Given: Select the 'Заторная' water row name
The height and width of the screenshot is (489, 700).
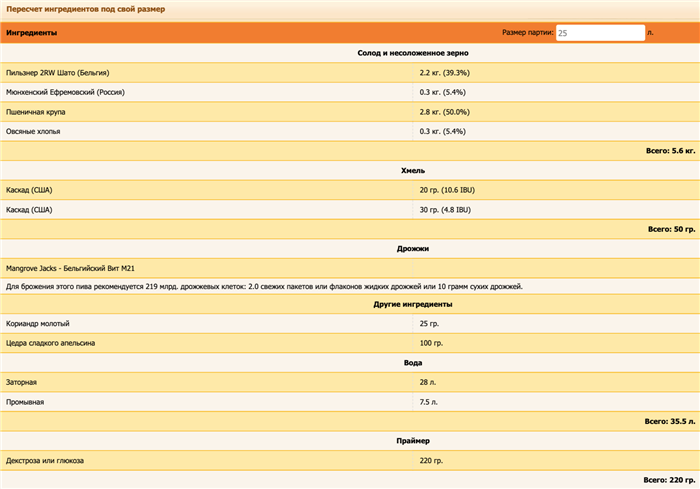Looking at the screenshot, I should (x=21, y=382).
